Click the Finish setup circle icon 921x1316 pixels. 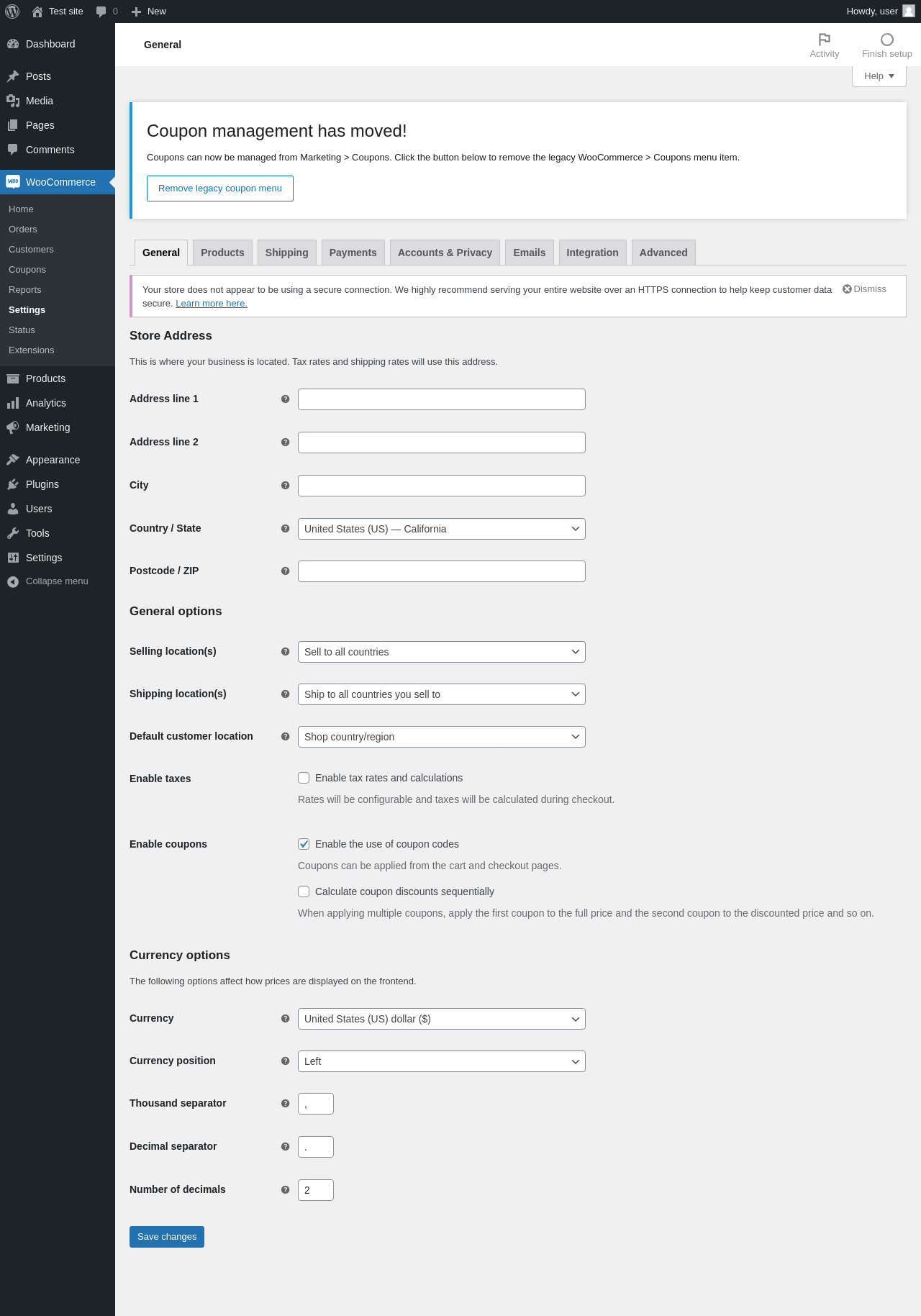887,40
